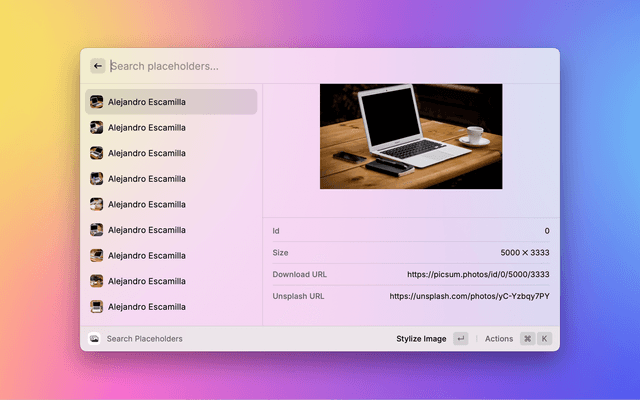Image resolution: width=640 pixels, height=400 pixels.
Task: Open the unsplash.com photo URL
Action: (469, 296)
